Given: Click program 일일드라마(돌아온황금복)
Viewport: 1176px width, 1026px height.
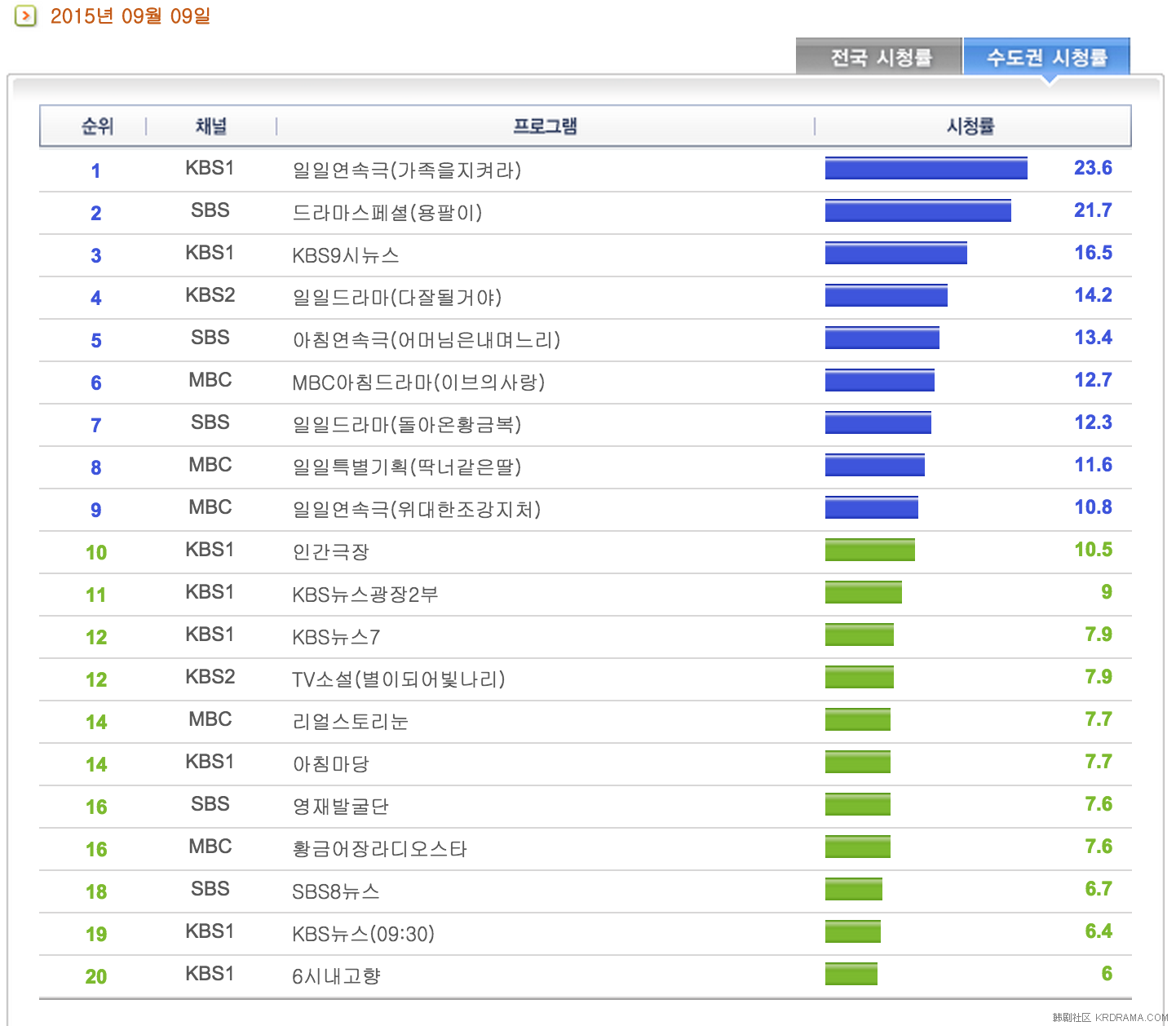Looking at the screenshot, I should (x=406, y=424).
